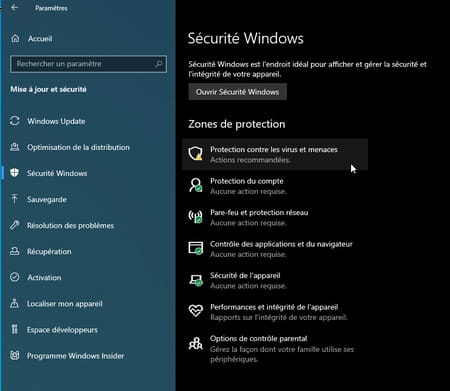The height and width of the screenshot is (391, 450).
Task: Click the back arrow next to Paramètres
Action: (14, 8)
